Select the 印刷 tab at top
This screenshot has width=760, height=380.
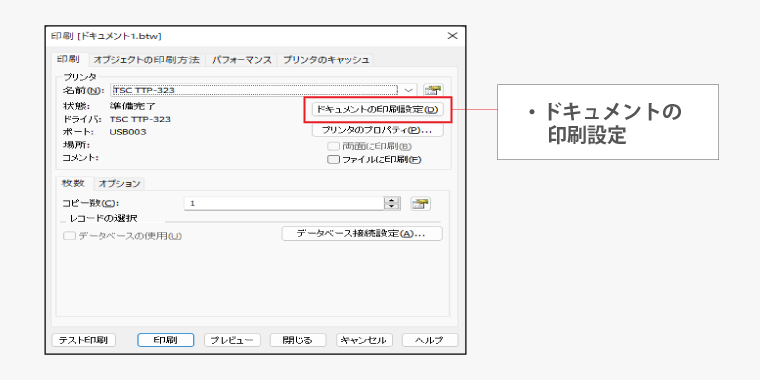[x=68, y=59]
